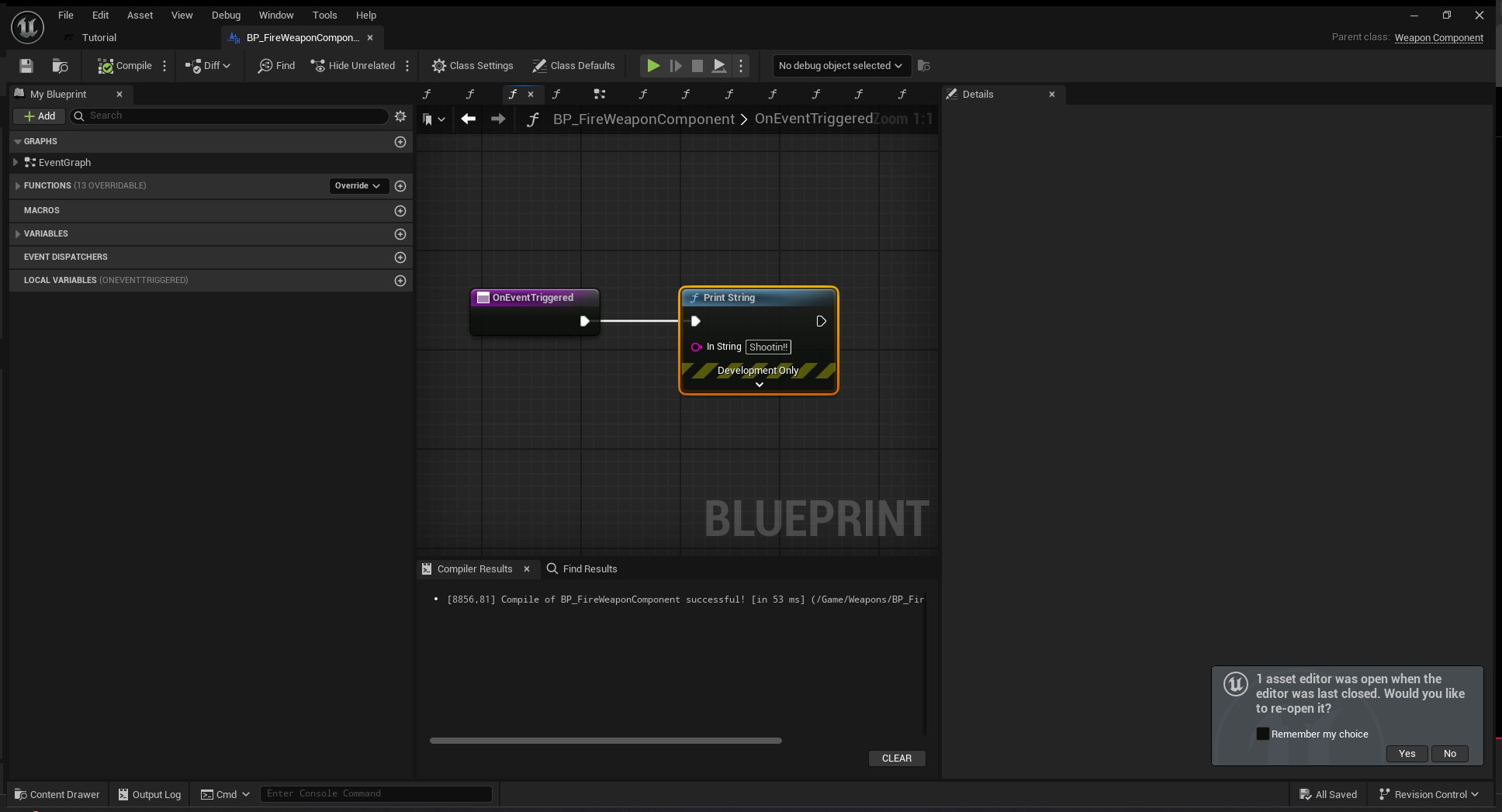The image size is (1502, 812).
Task: Add a new function with plus icon
Action: (400, 186)
